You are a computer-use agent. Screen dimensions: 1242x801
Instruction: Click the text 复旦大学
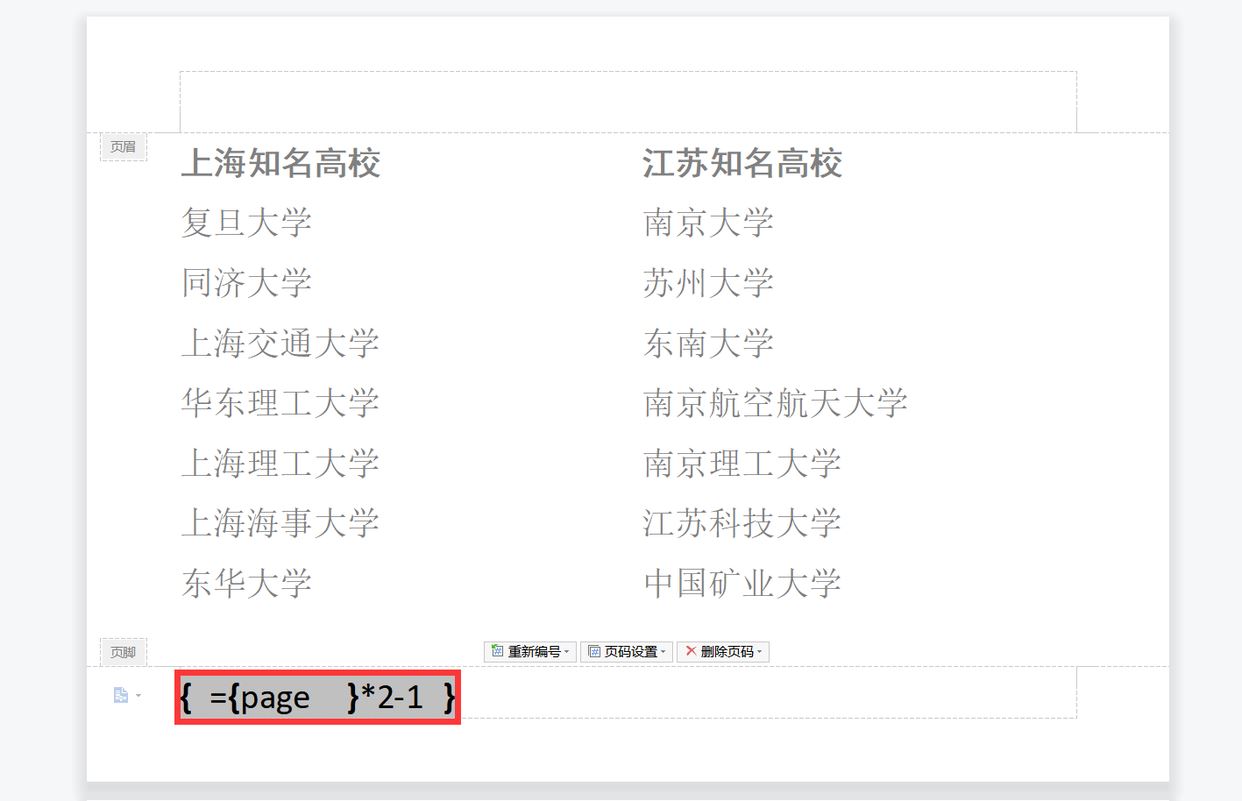(246, 223)
